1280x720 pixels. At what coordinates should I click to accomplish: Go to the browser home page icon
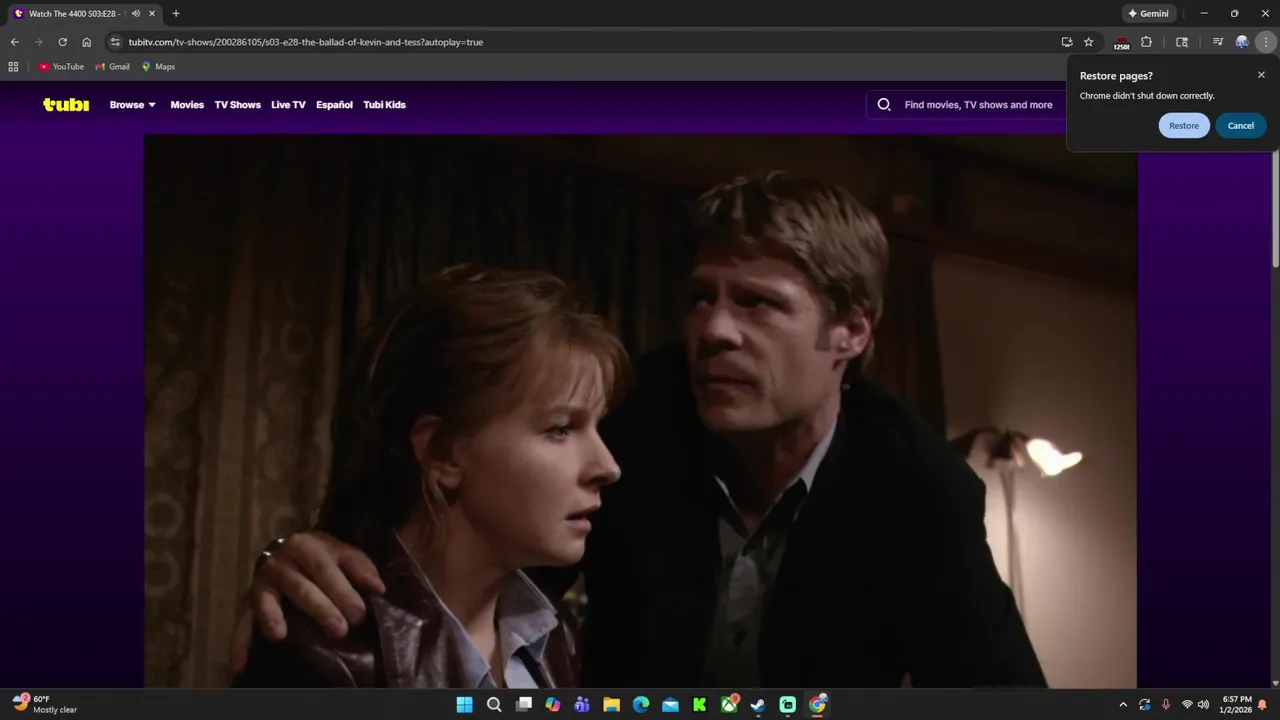(87, 42)
